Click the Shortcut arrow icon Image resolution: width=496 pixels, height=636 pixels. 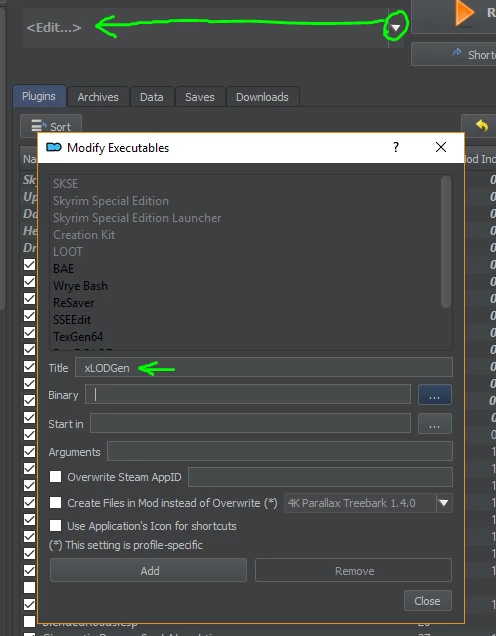[457, 54]
